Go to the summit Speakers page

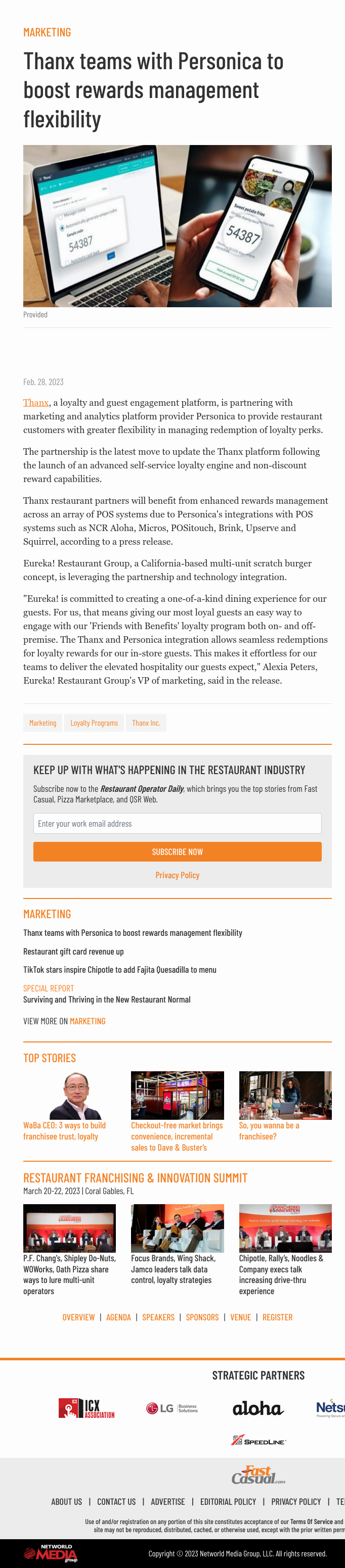click(158, 1317)
